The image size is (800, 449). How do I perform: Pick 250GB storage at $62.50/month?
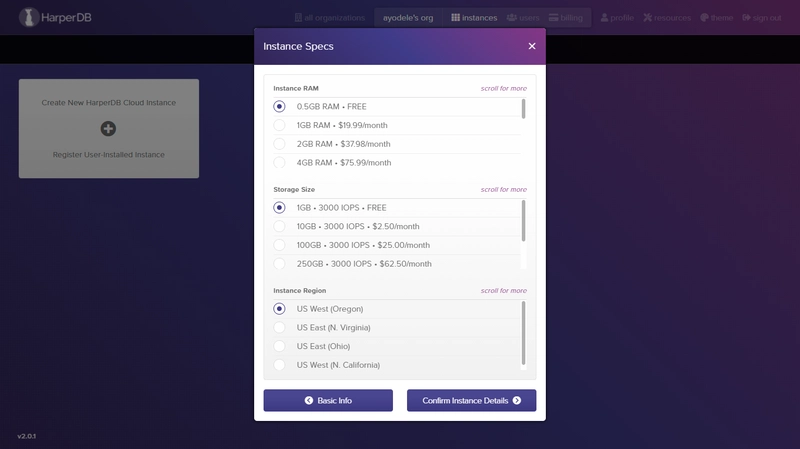pyautogui.click(x=396, y=264)
